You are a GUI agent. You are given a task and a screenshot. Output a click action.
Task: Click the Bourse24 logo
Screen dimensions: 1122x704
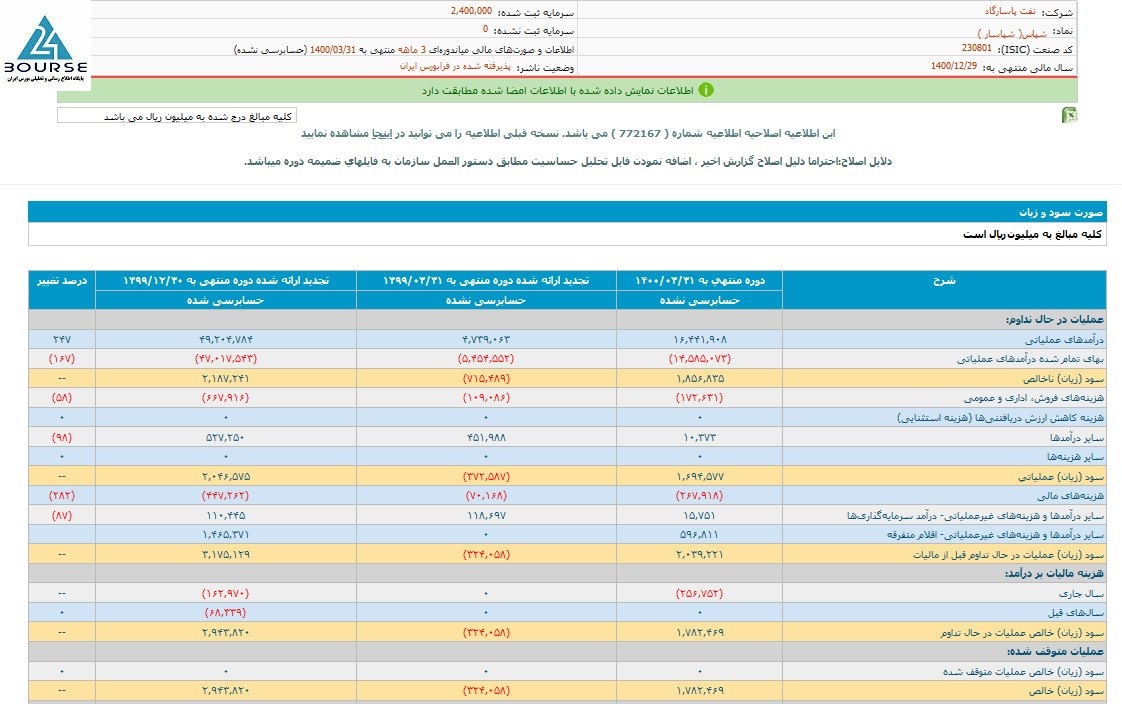pos(45,48)
